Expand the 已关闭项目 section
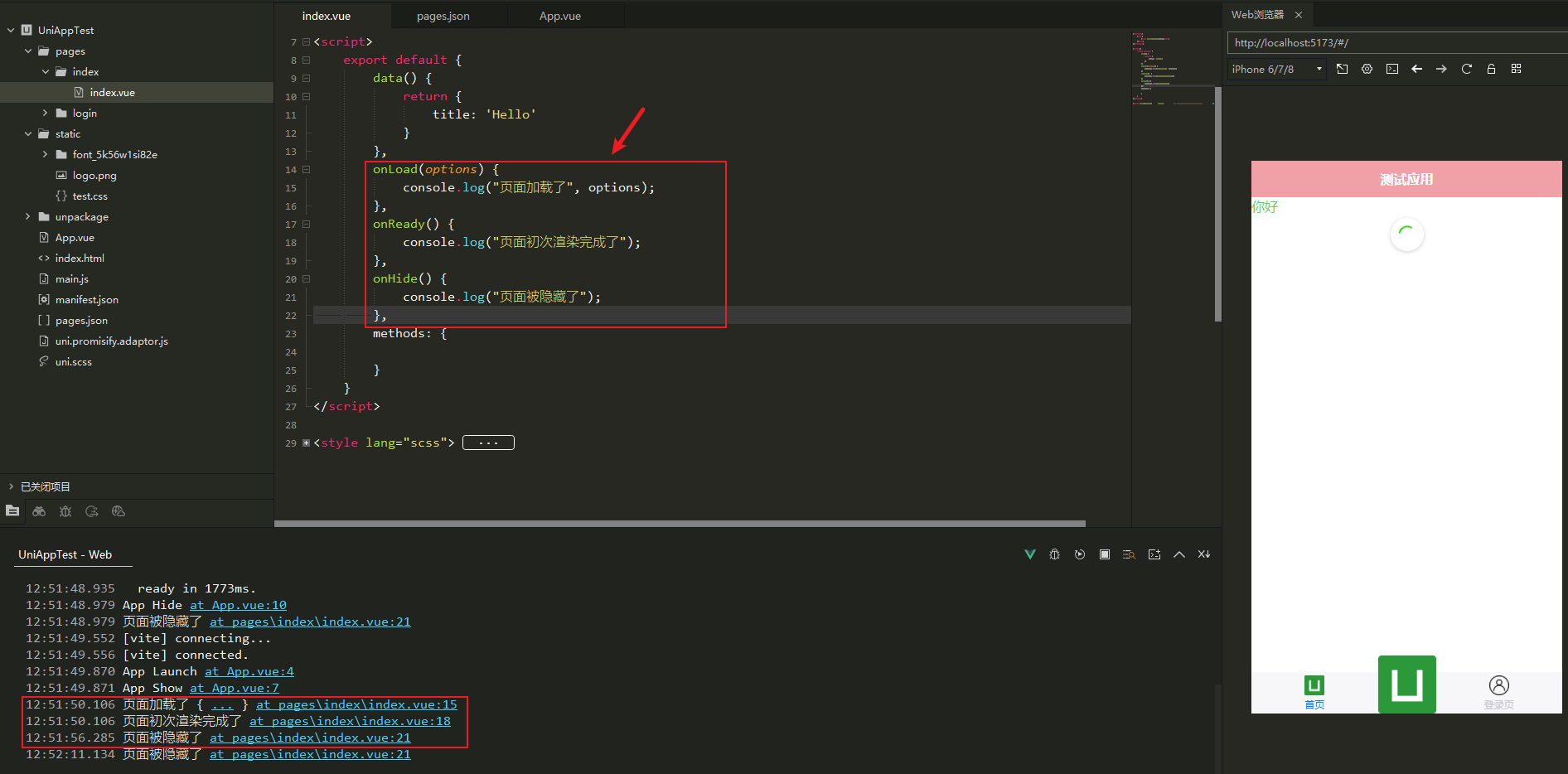Viewport: 1568px width, 774px height. tap(11, 486)
